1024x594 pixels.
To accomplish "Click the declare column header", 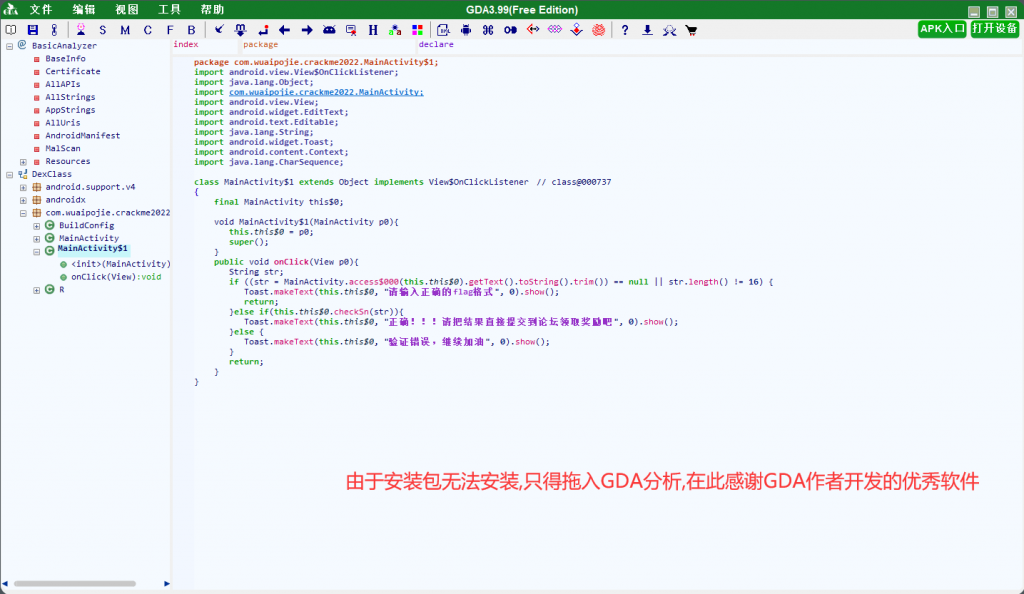I will tap(436, 44).
